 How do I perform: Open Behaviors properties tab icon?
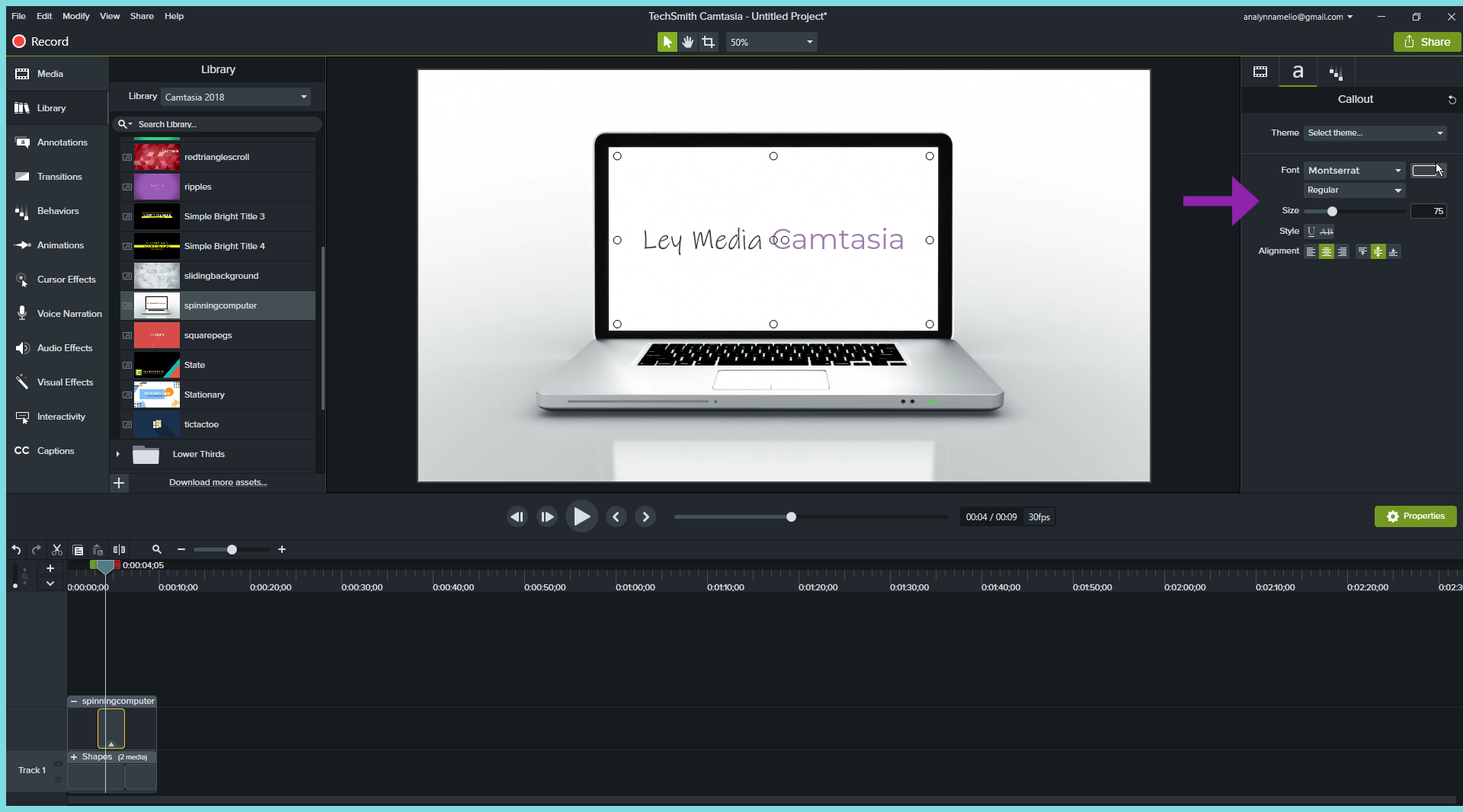pyautogui.click(x=1336, y=72)
